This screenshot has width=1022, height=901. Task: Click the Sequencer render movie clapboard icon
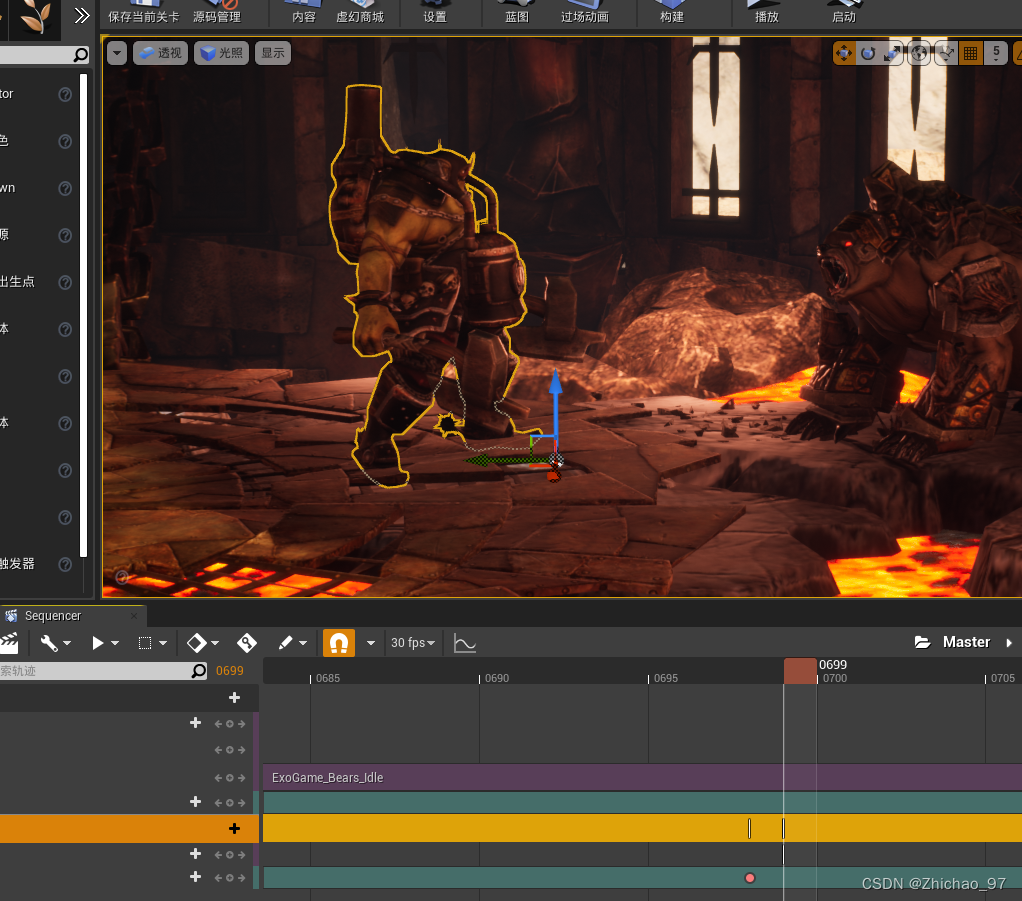coord(9,642)
